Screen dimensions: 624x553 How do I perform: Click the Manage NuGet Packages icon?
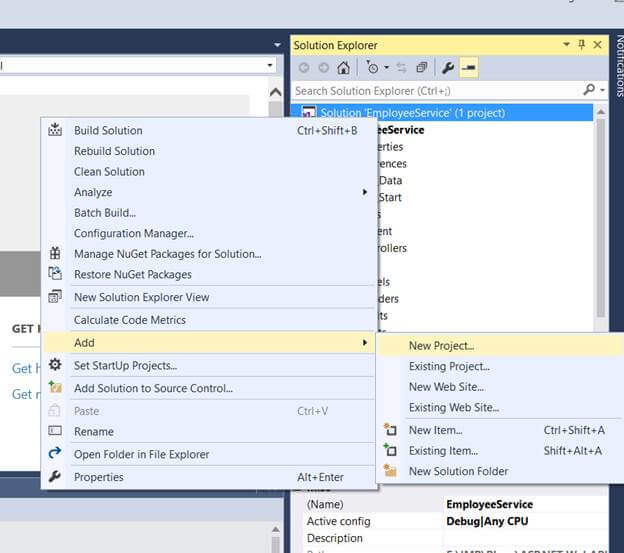click(55, 253)
